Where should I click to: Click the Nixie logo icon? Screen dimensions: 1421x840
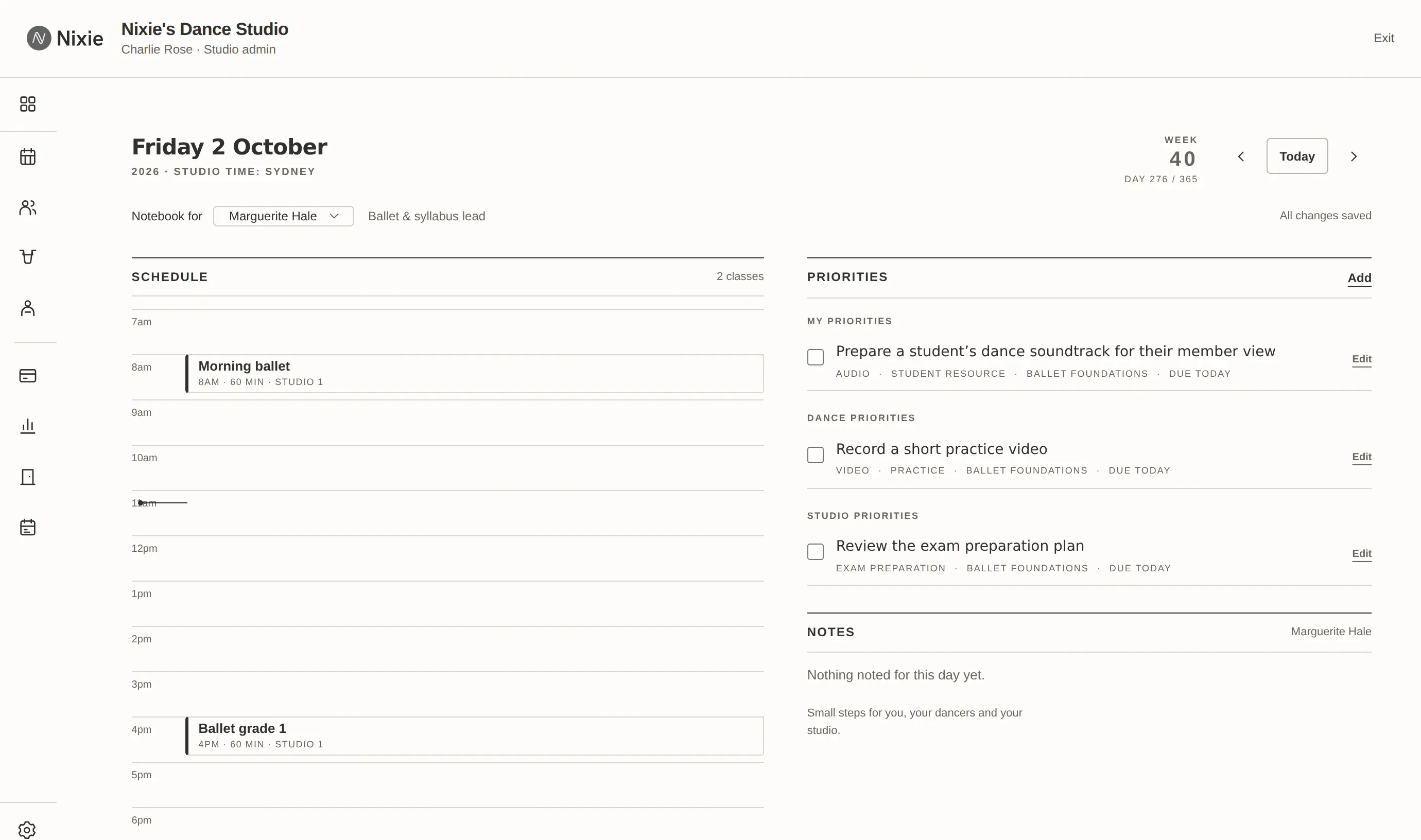[39, 38]
